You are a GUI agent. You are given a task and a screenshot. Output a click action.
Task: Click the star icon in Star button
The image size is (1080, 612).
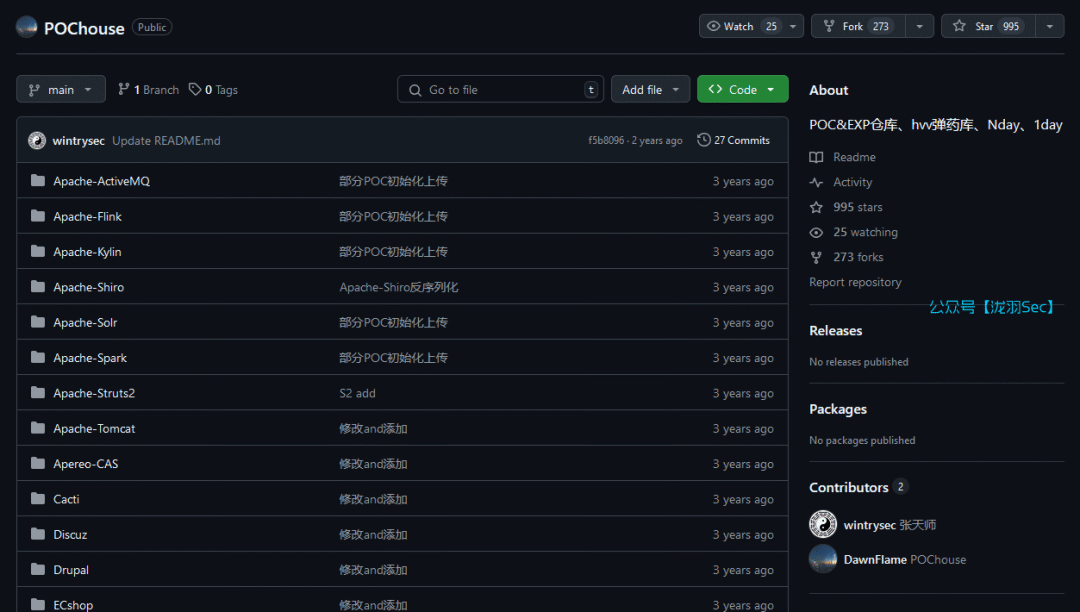point(959,26)
